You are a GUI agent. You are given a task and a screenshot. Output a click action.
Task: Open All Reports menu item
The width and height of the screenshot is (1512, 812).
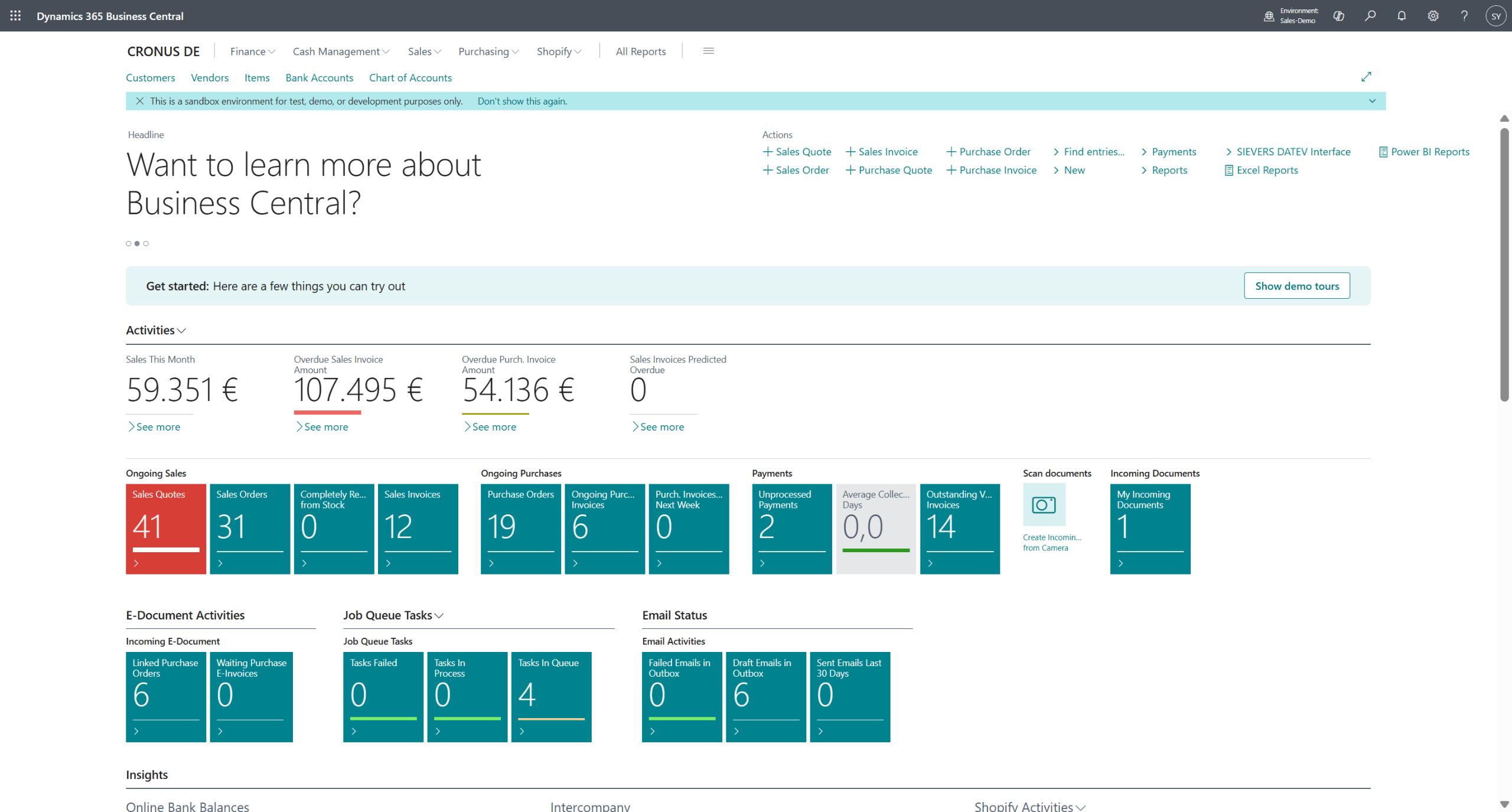(640, 51)
